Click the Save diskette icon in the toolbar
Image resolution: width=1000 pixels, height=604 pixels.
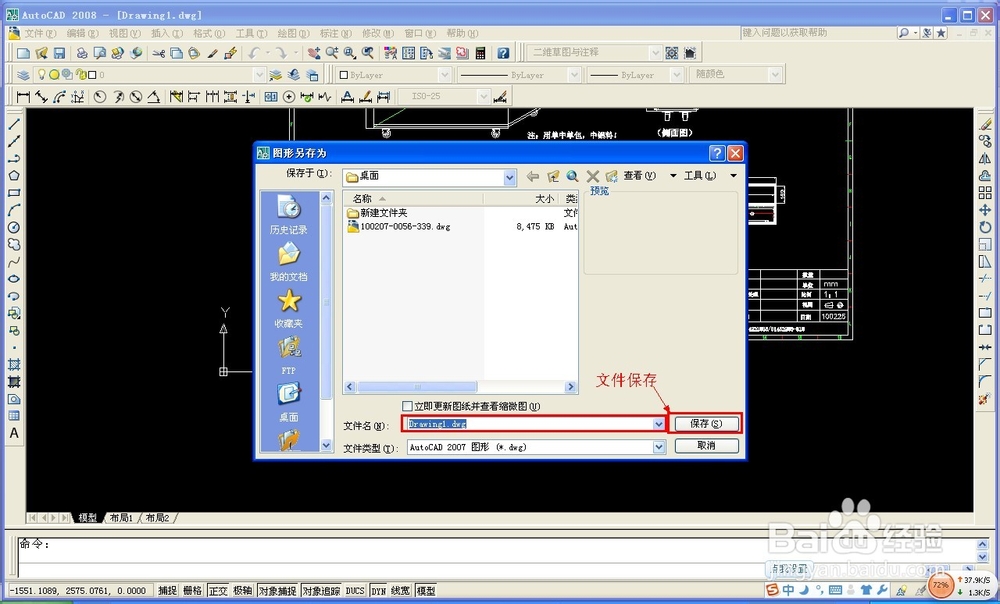click(59, 53)
